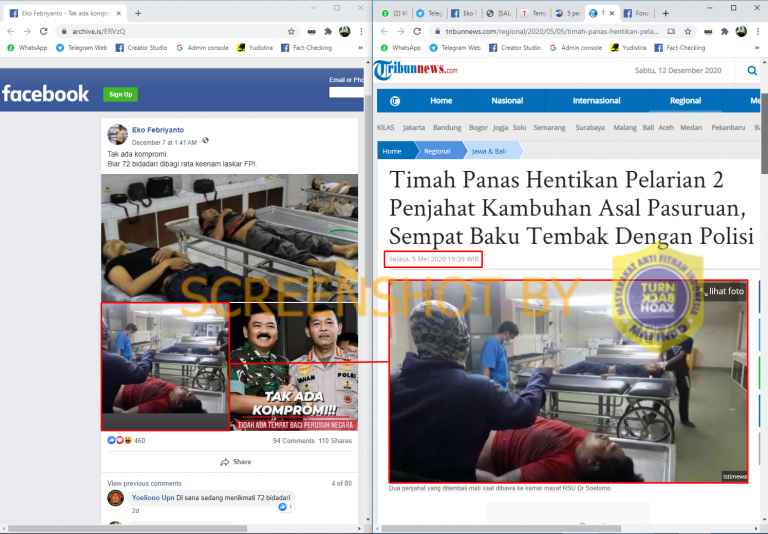This screenshot has width=768, height=534.
Task: Click the Email or Phone input field
Action: pyautogui.click(x=346, y=92)
